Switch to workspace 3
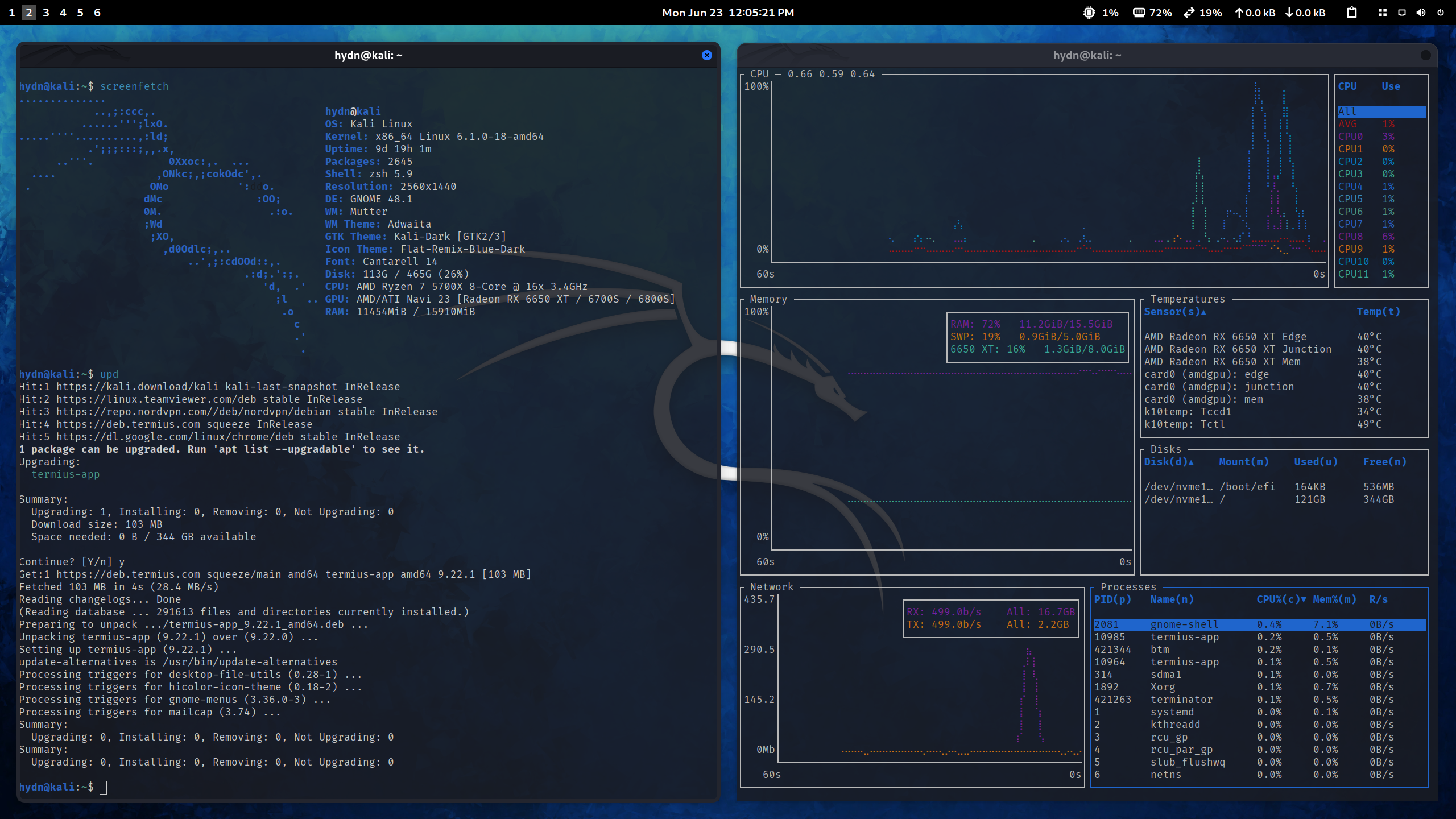The height and width of the screenshot is (819, 1456). (x=46, y=13)
